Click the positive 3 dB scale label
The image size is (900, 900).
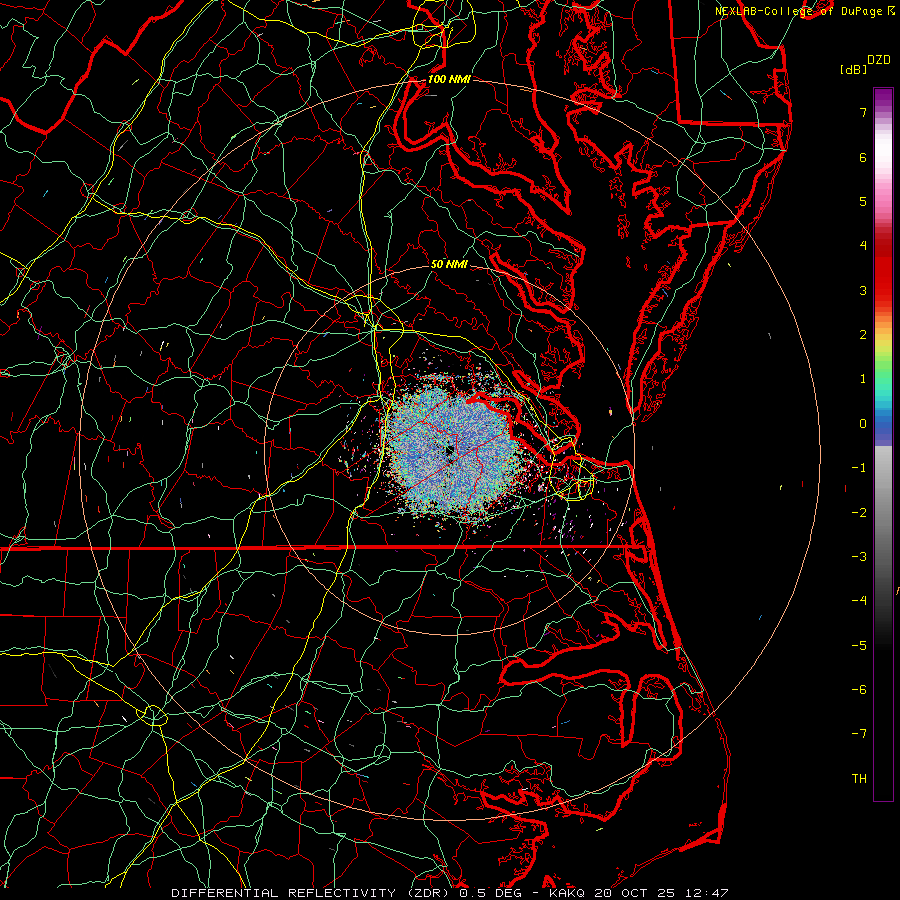tap(863, 290)
